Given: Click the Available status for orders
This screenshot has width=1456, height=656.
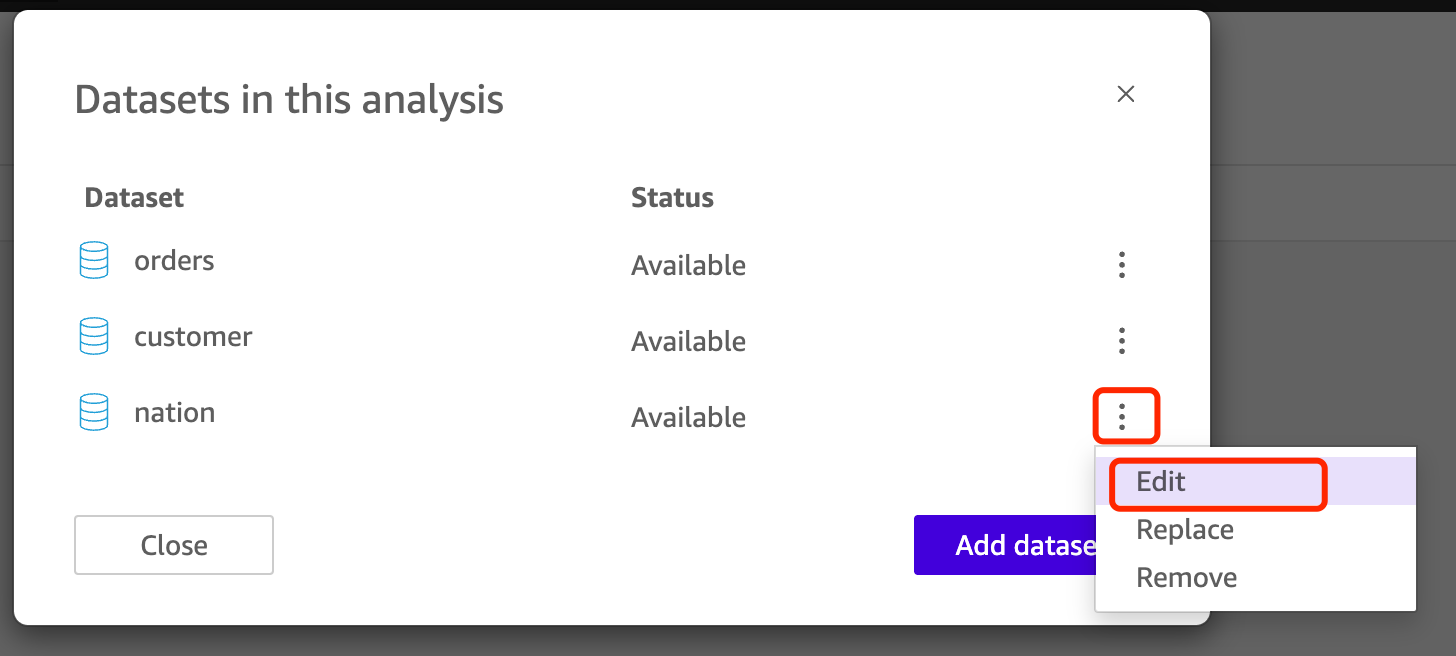Looking at the screenshot, I should (x=688, y=266).
